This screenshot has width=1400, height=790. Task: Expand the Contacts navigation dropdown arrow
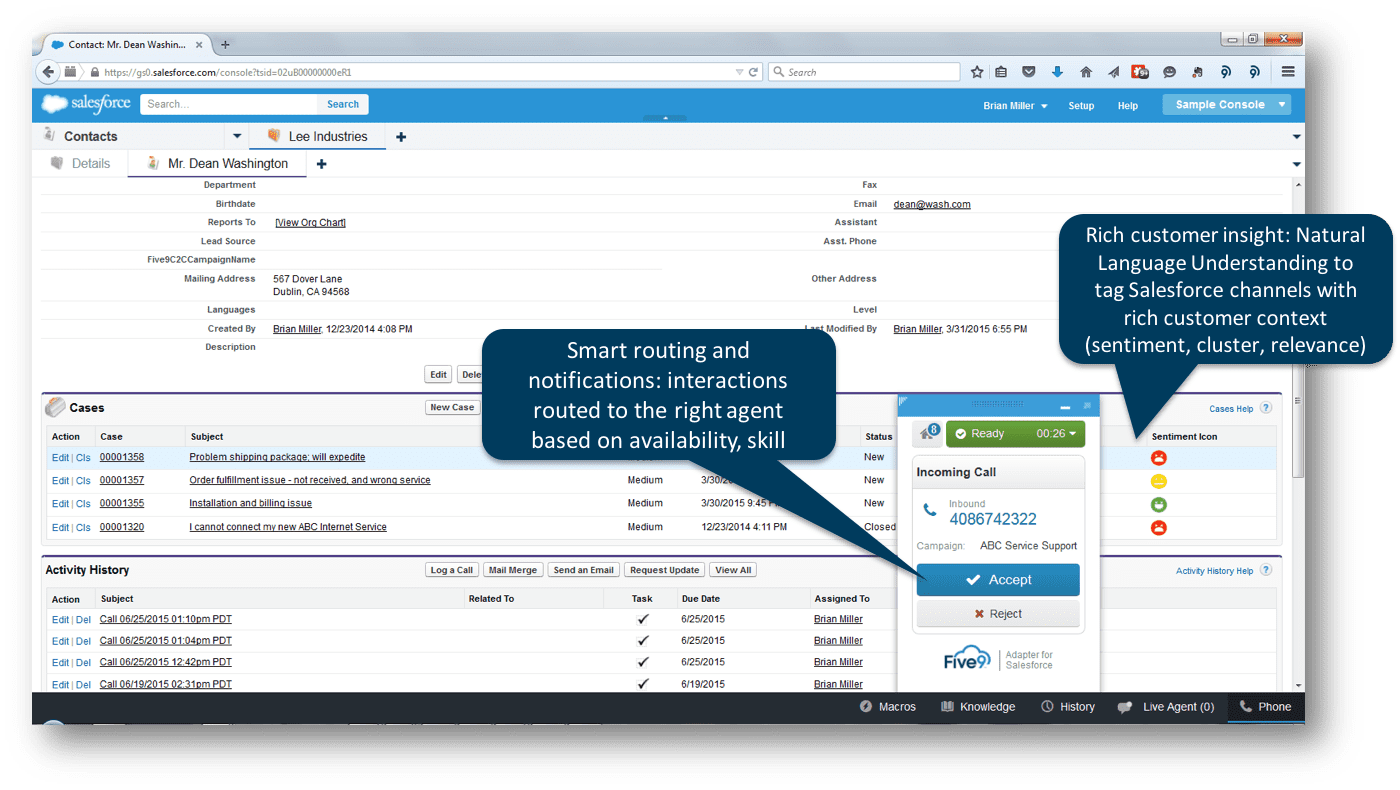(x=237, y=136)
